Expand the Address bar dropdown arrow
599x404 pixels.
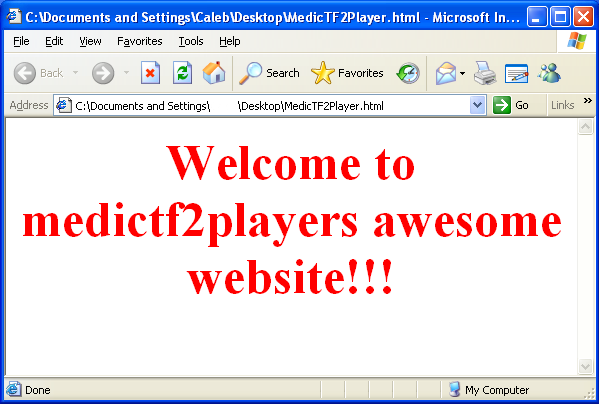(x=477, y=105)
